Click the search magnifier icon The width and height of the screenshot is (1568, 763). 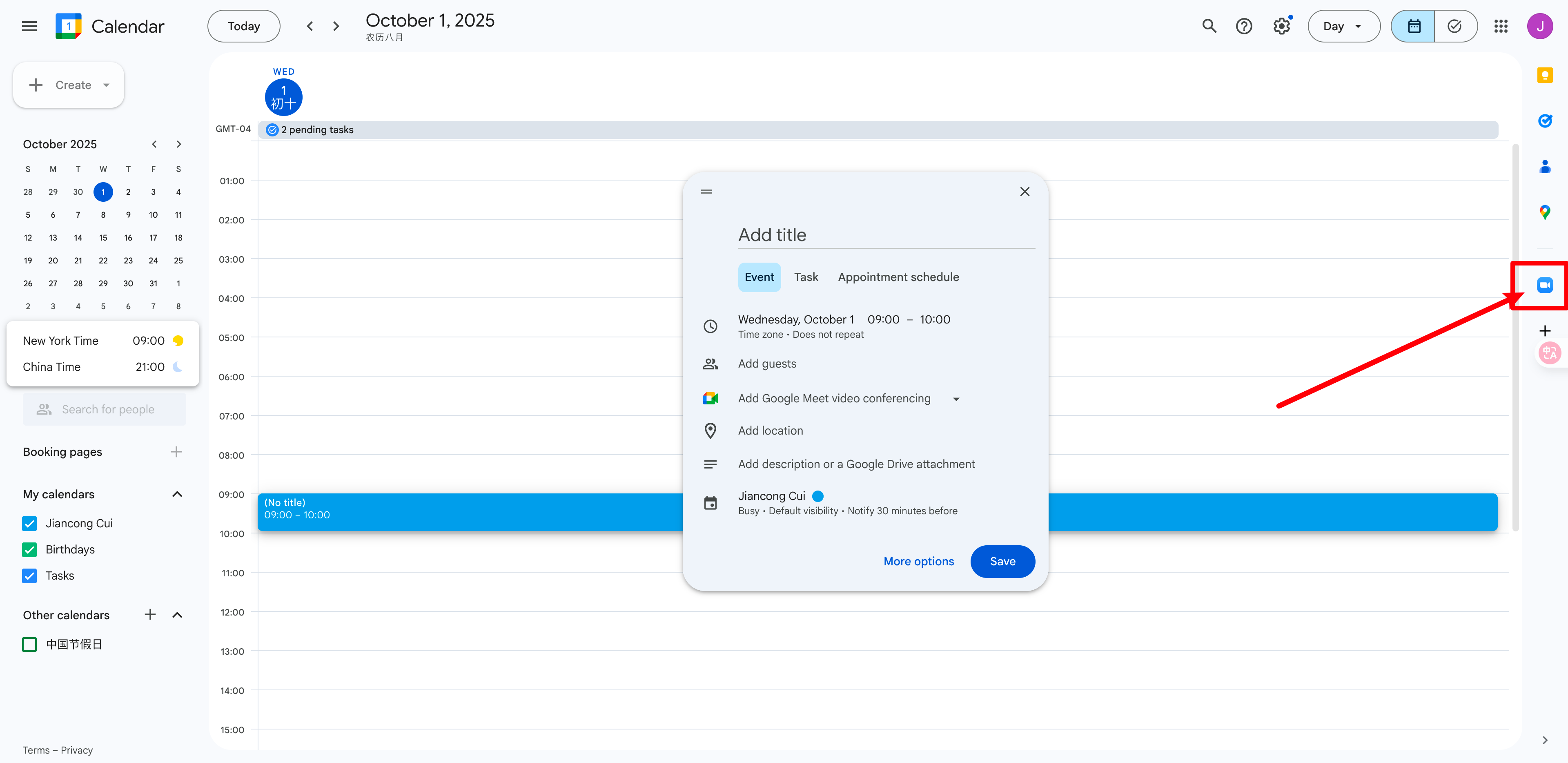[1209, 26]
